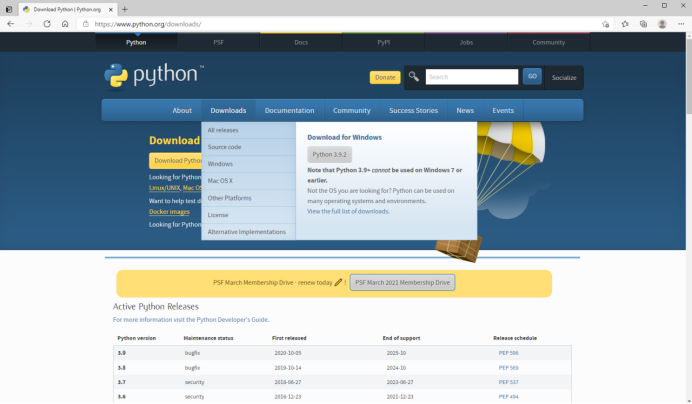Open the PEP 537 link
This screenshot has height=404, width=692.
tap(508, 382)
